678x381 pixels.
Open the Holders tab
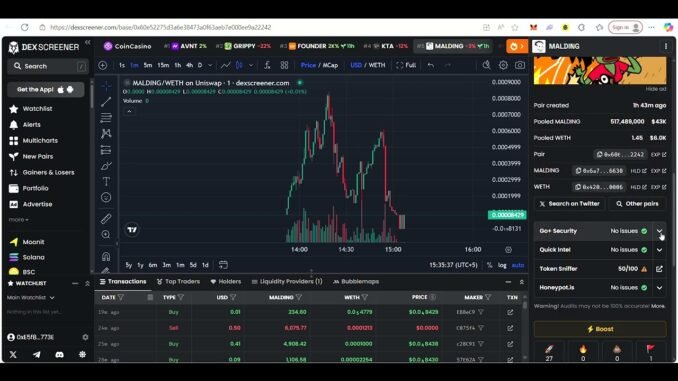pos(226,282)
